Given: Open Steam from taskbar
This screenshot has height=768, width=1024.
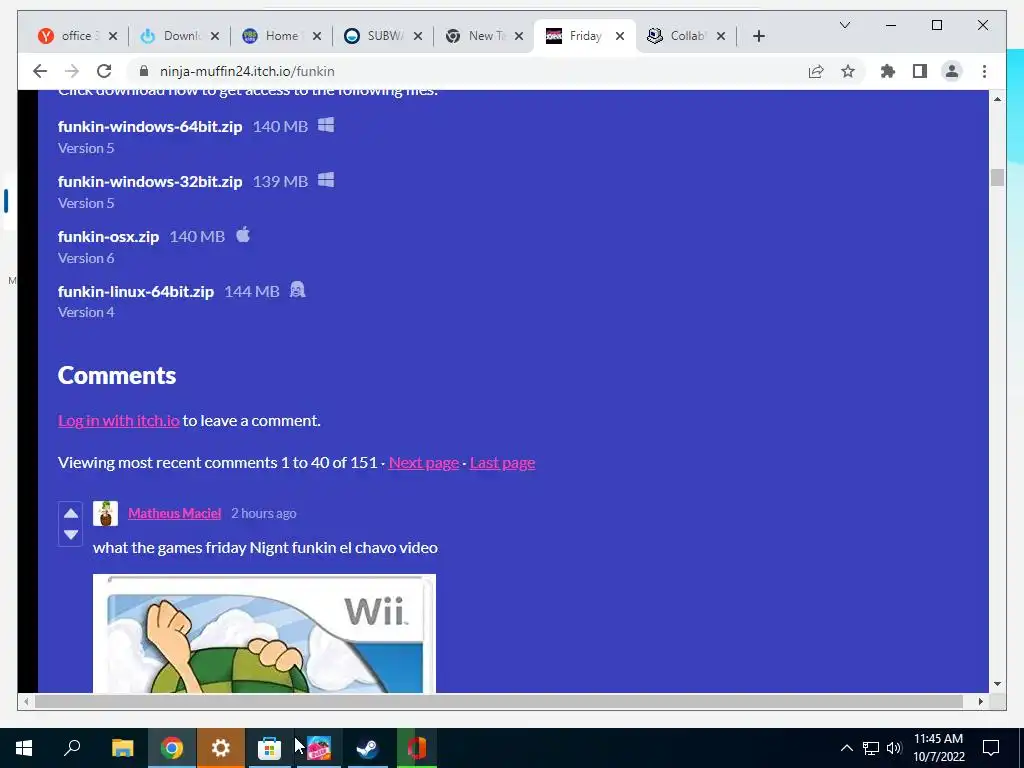Looking at the screenshot, I should pyautogui.click(x=367, y=748).
